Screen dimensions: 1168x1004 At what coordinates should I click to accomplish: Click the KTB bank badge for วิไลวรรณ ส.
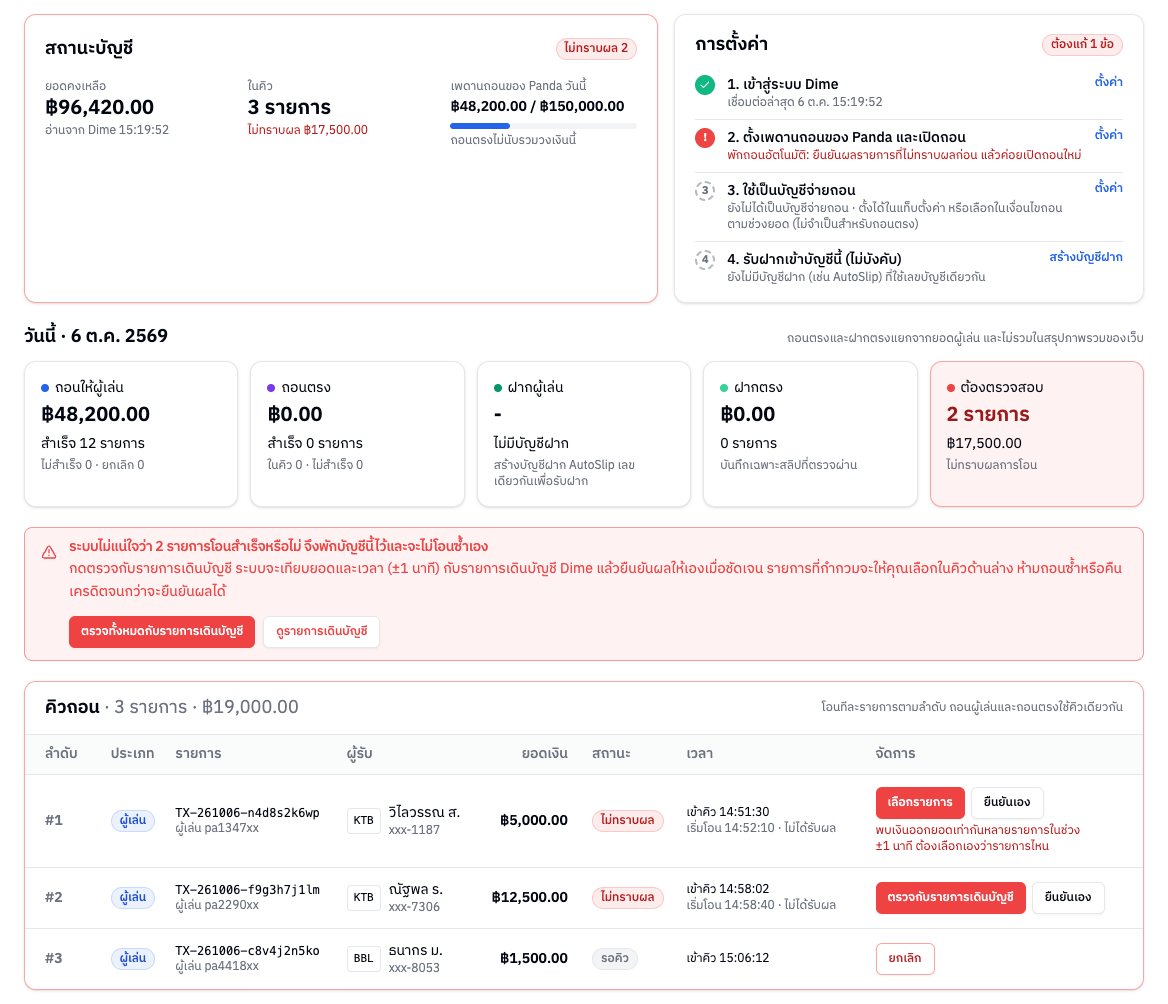pyautogui.click(x=364, y=820)
